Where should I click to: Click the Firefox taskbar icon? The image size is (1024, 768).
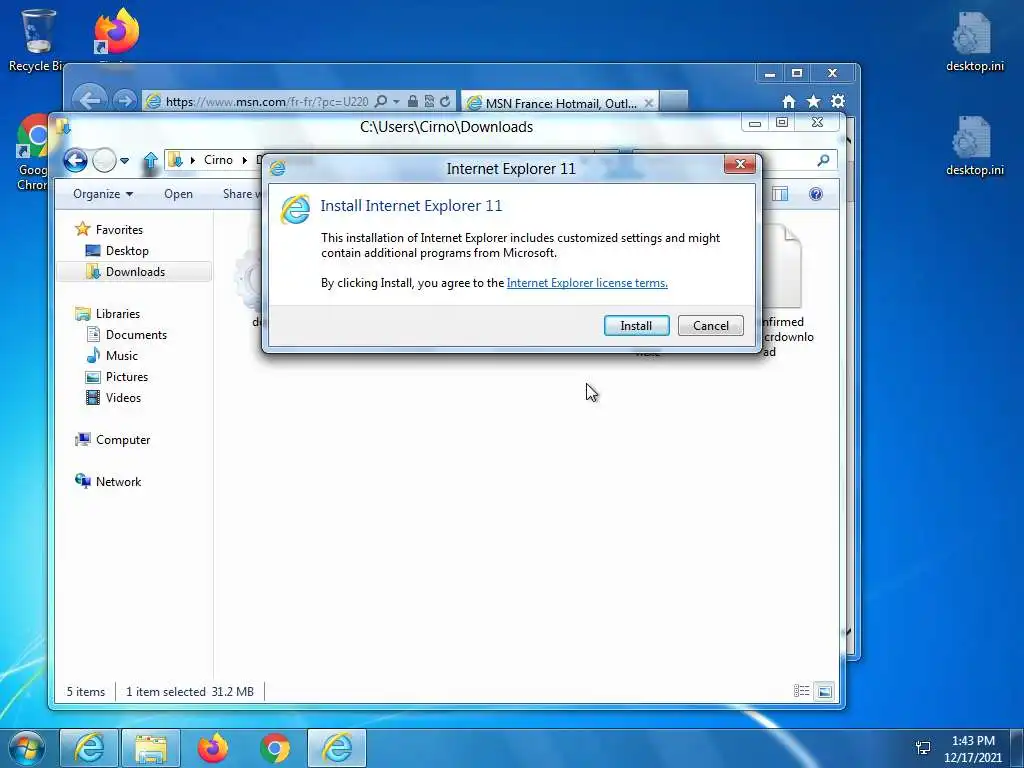(212, 748)
